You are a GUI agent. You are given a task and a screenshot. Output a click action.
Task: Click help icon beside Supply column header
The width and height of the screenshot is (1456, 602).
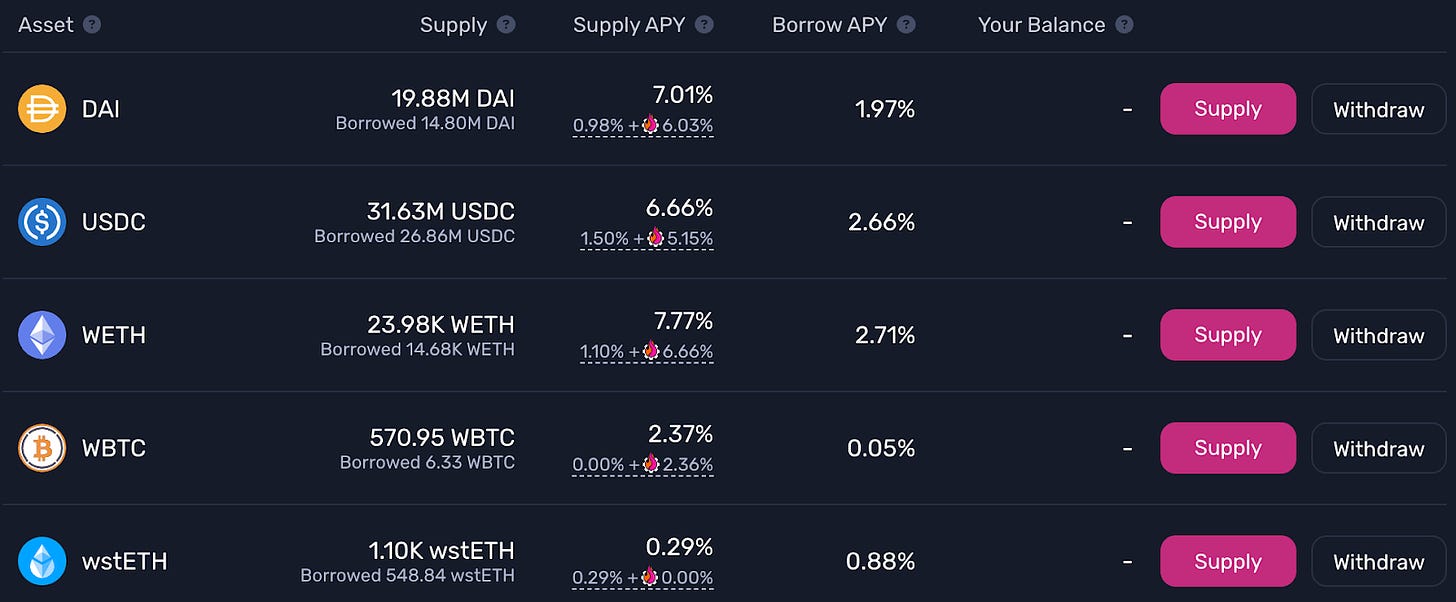click(x=506, y=25)
